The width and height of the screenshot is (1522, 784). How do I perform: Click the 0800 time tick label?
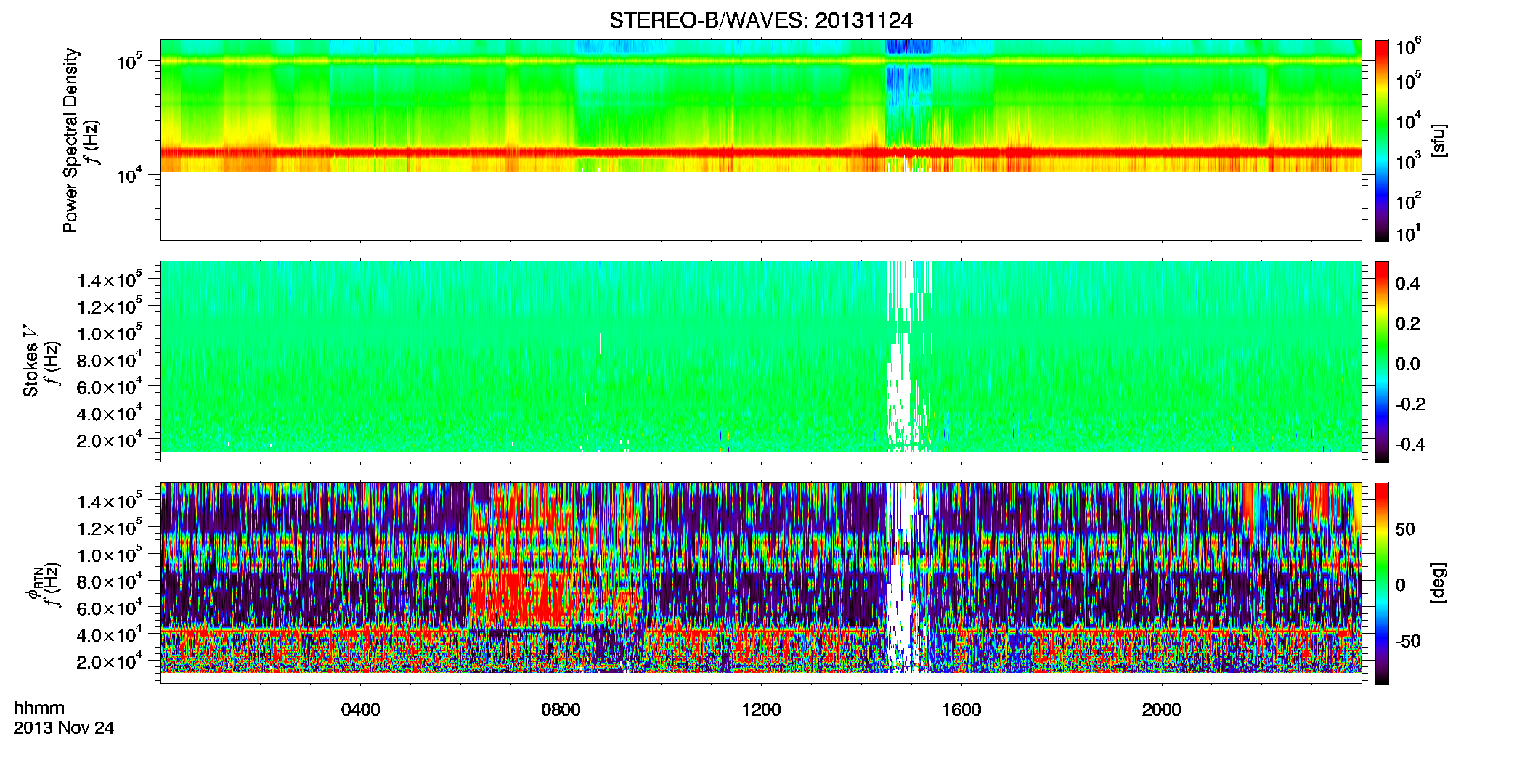(561, 709)
